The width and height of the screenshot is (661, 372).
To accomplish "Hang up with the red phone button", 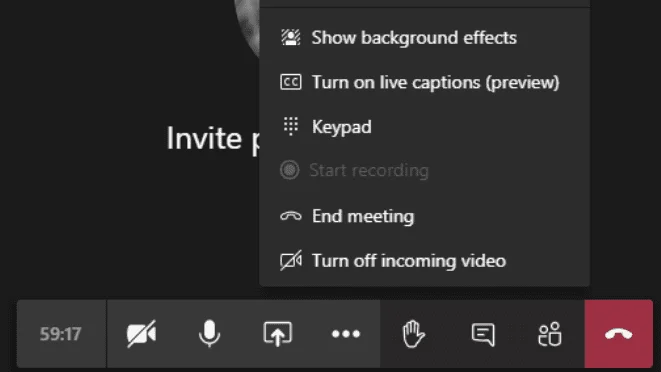I will 618,334.
